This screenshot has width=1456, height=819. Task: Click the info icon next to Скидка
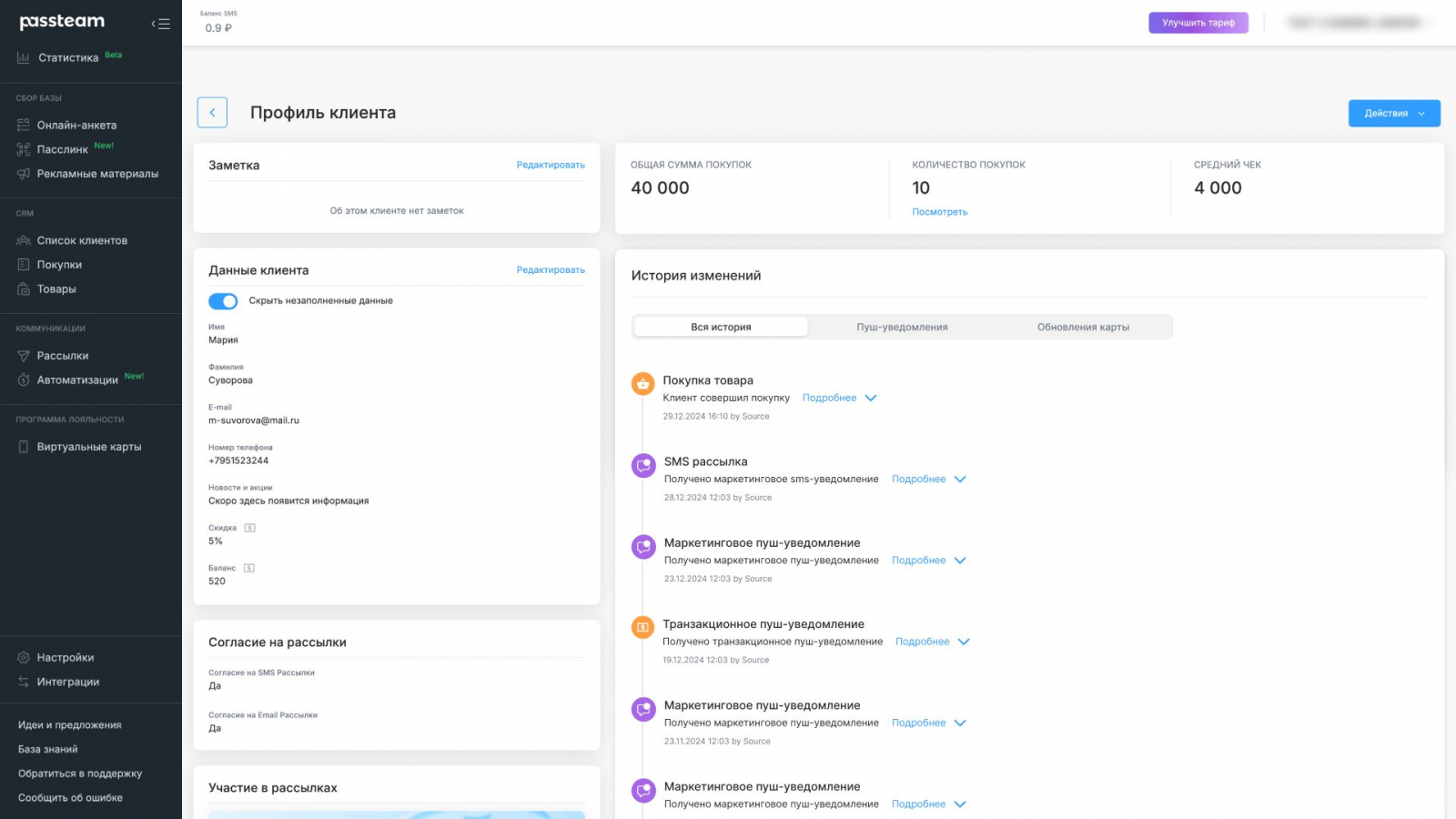(250, 528)
